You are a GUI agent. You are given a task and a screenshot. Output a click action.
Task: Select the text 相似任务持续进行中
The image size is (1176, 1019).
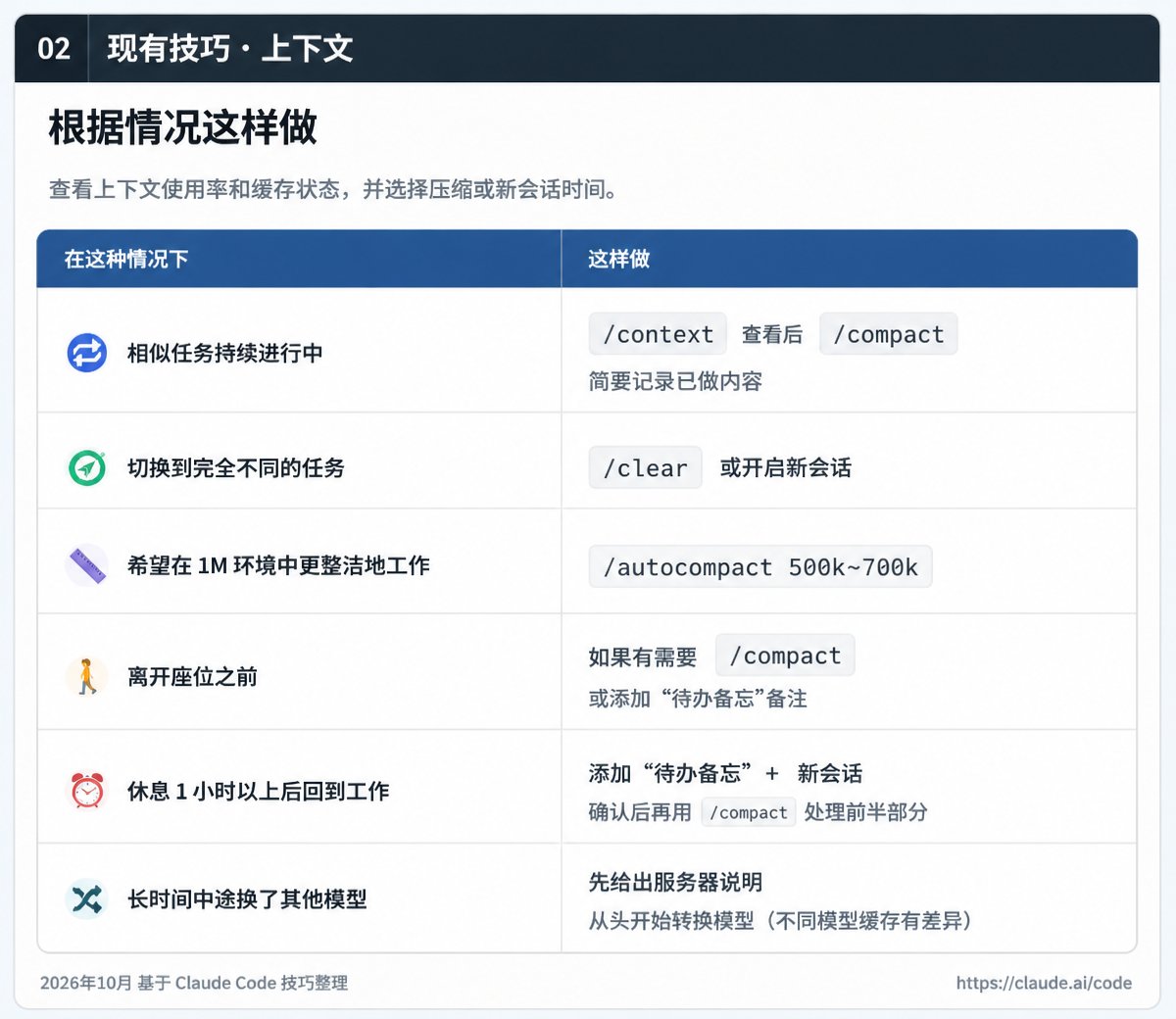[x=224, y=353]
